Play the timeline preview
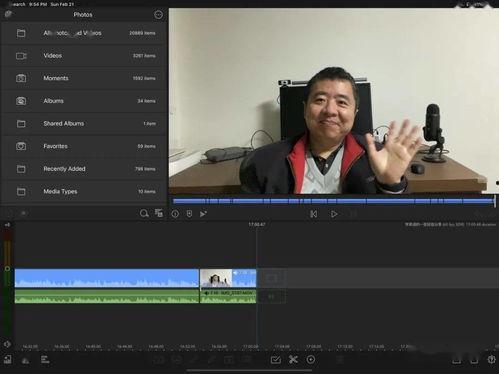This screenshot has width=499, height=374. point(334,214)
